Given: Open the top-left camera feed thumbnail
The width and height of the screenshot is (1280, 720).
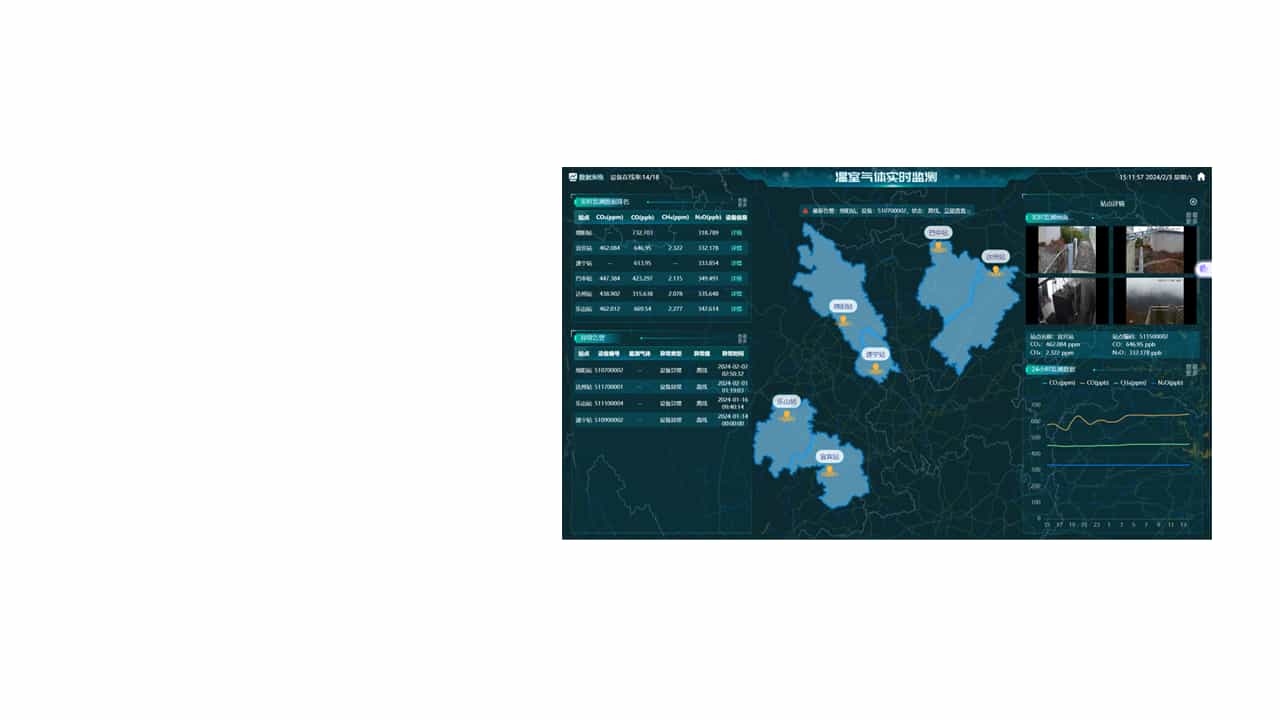Looking at the screenshot, I should coord(1066,249).
